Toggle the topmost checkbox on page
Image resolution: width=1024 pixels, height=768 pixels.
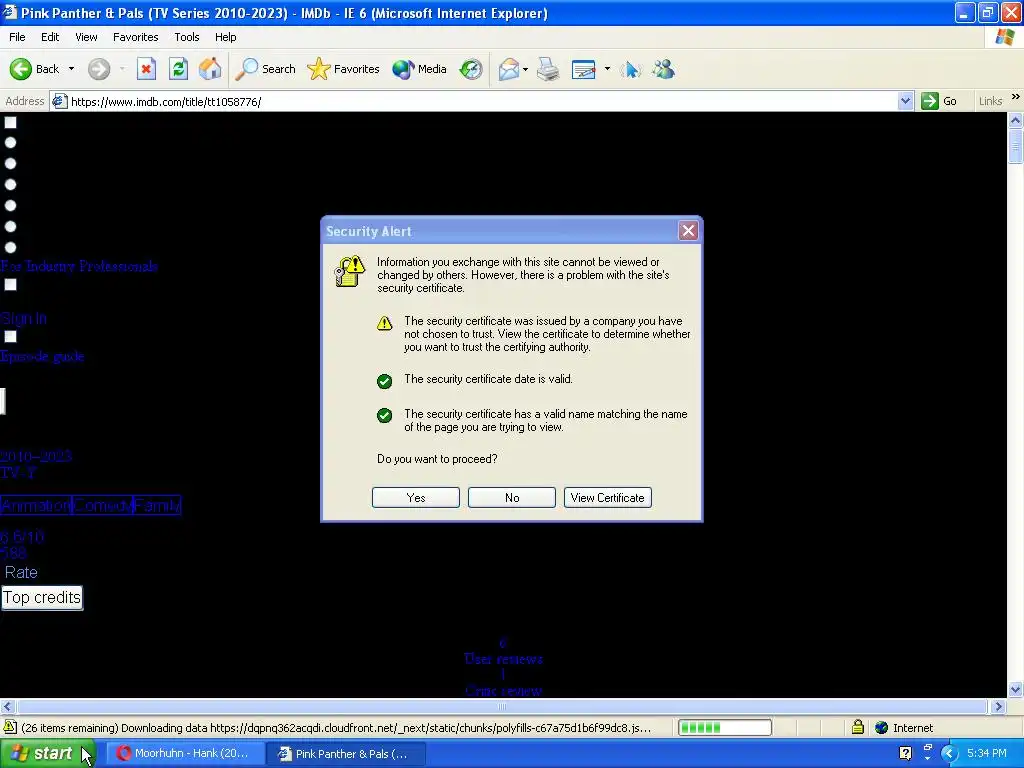pyautogui.click(x=10, y=122)
